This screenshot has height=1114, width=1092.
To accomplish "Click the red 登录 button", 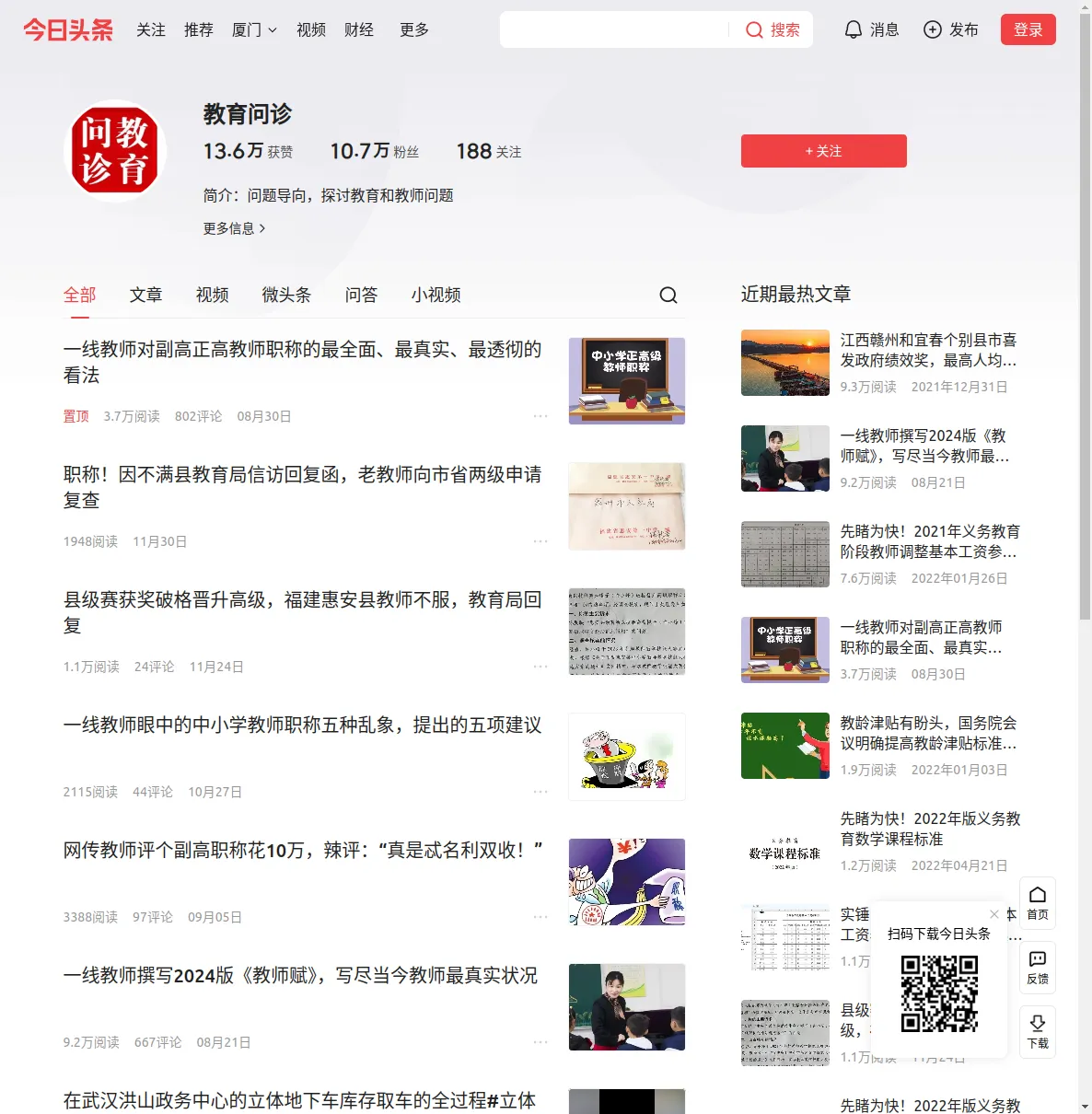I will pos(1028,29).
